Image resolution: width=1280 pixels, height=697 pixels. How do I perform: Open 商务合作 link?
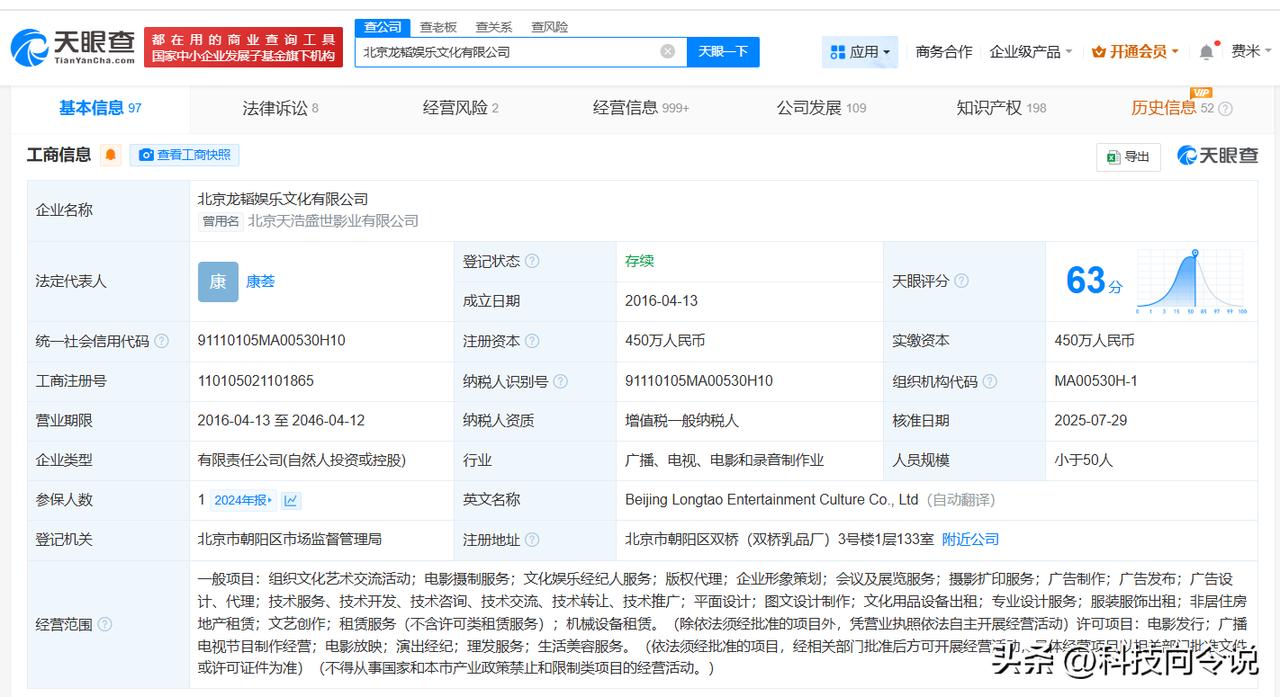pos(944,52)
